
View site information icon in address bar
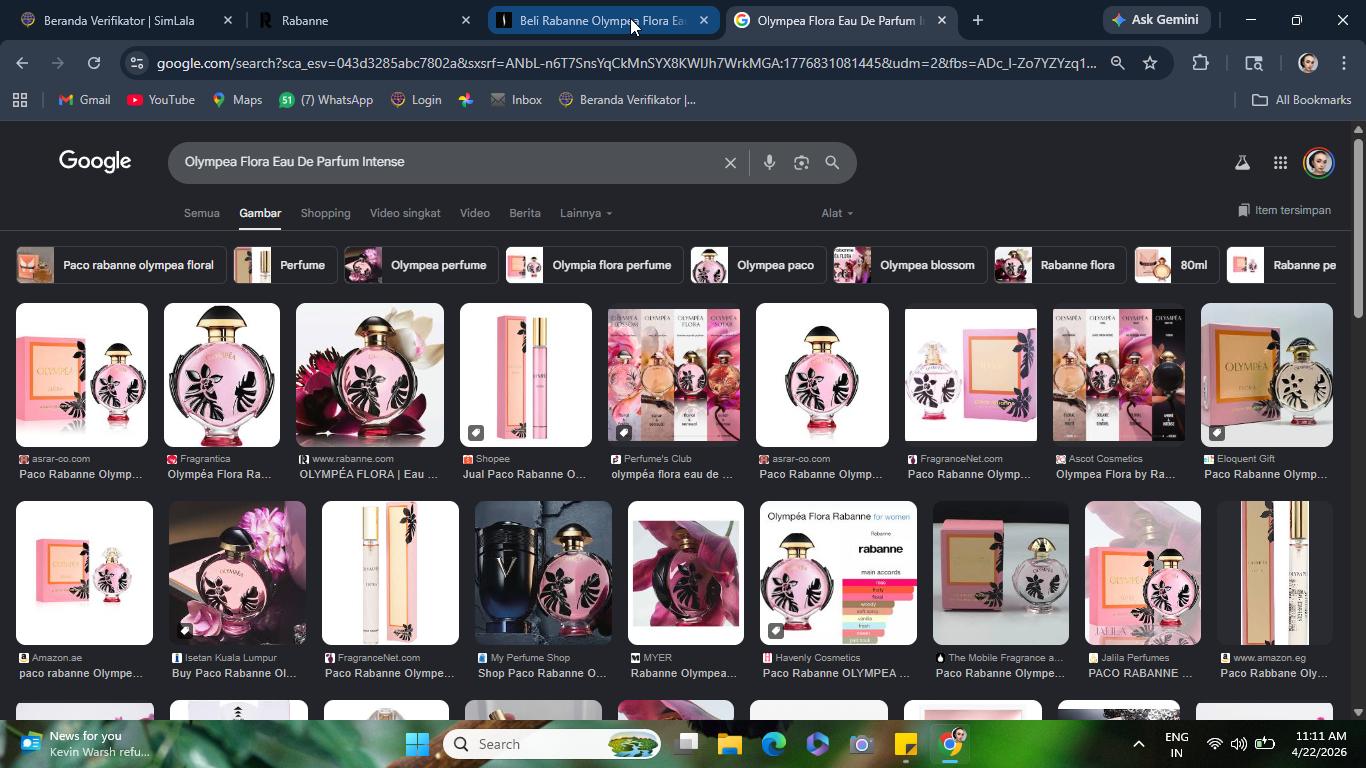point(137,63)
